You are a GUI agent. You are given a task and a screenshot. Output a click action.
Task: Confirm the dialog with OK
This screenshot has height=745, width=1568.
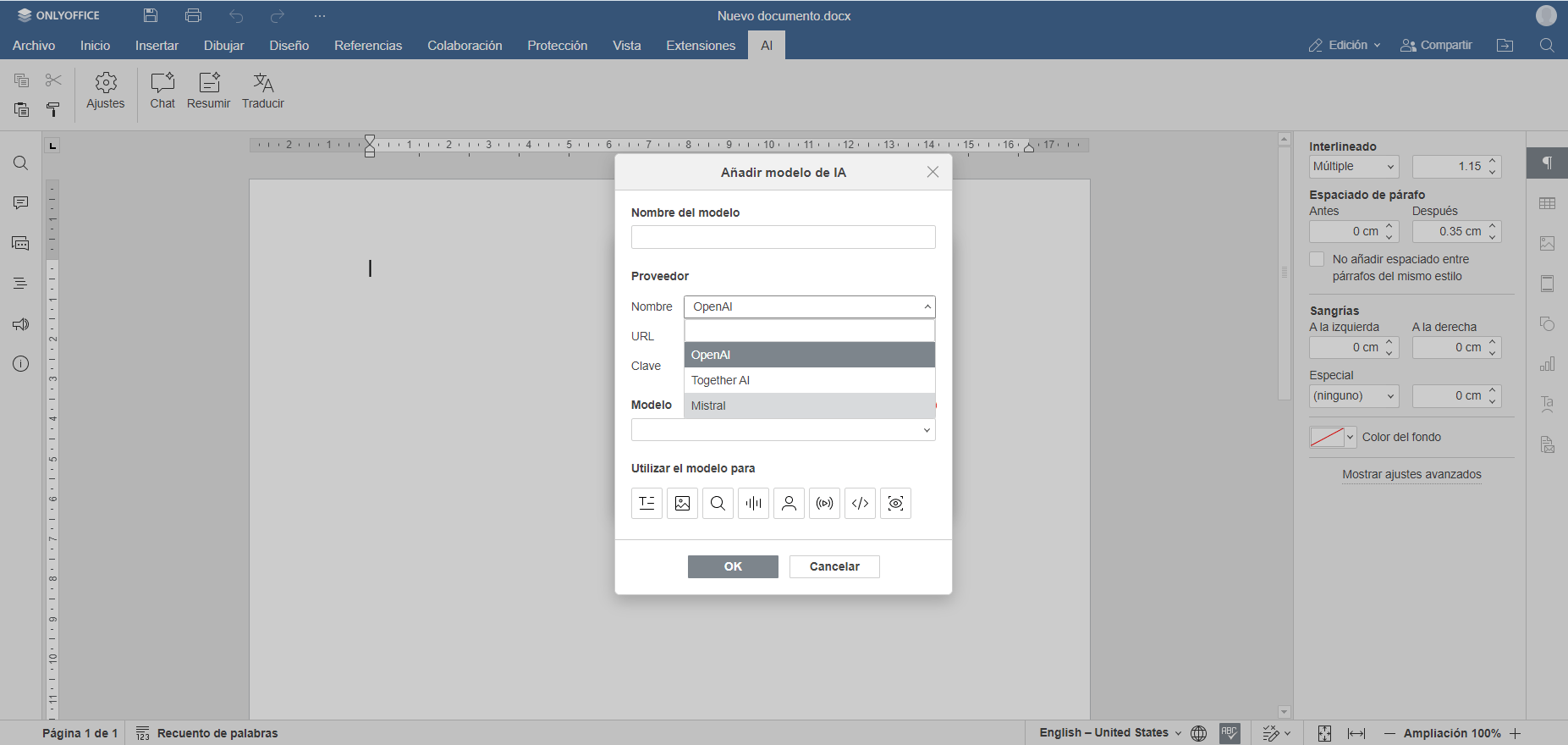(733, 566)
